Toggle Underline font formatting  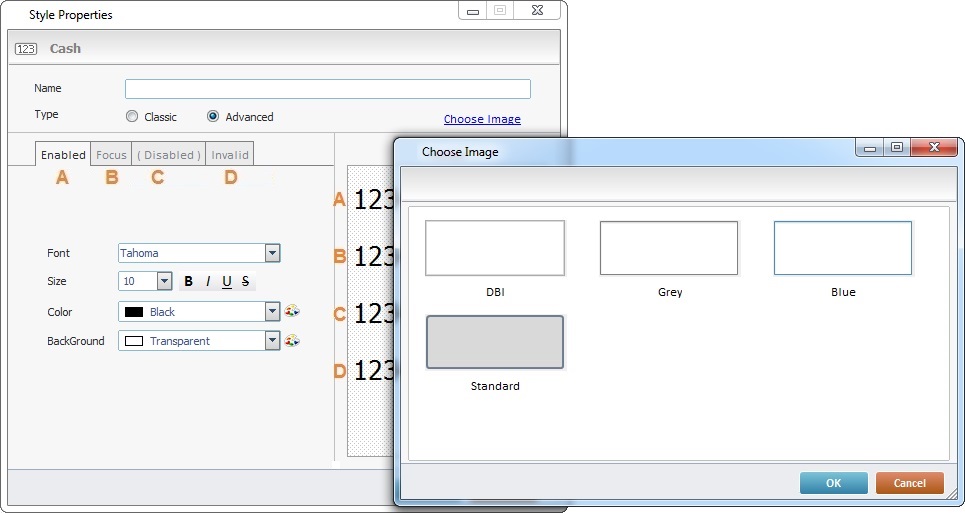227,282
